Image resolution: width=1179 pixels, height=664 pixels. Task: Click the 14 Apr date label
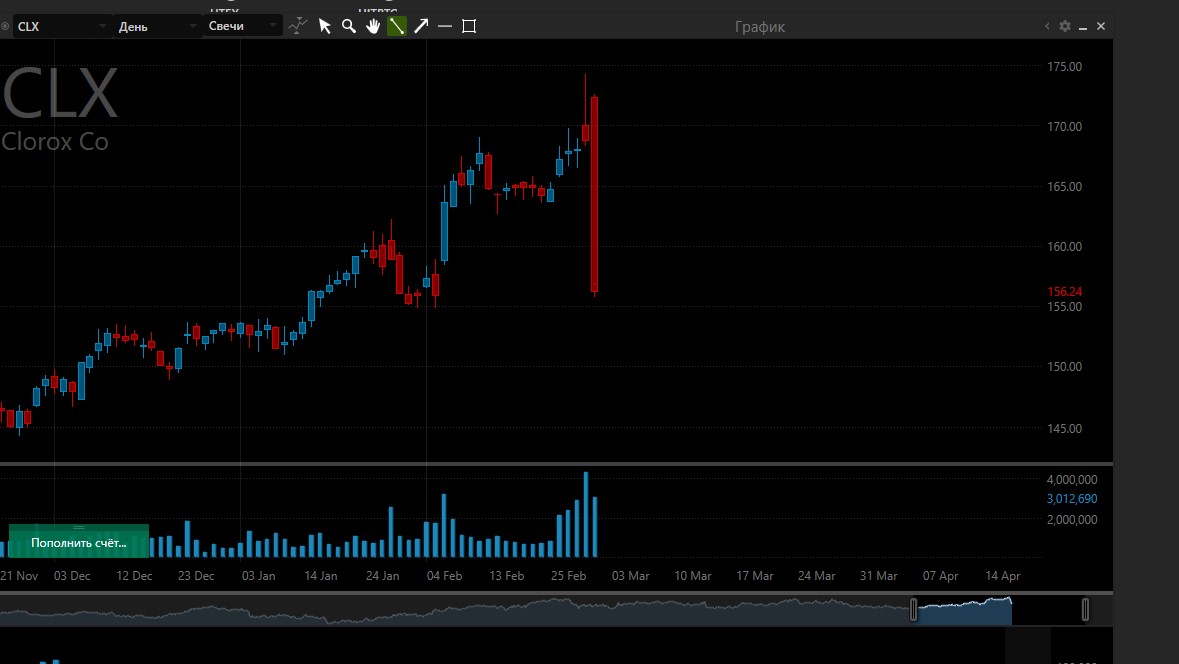[x=1002, y=576]
